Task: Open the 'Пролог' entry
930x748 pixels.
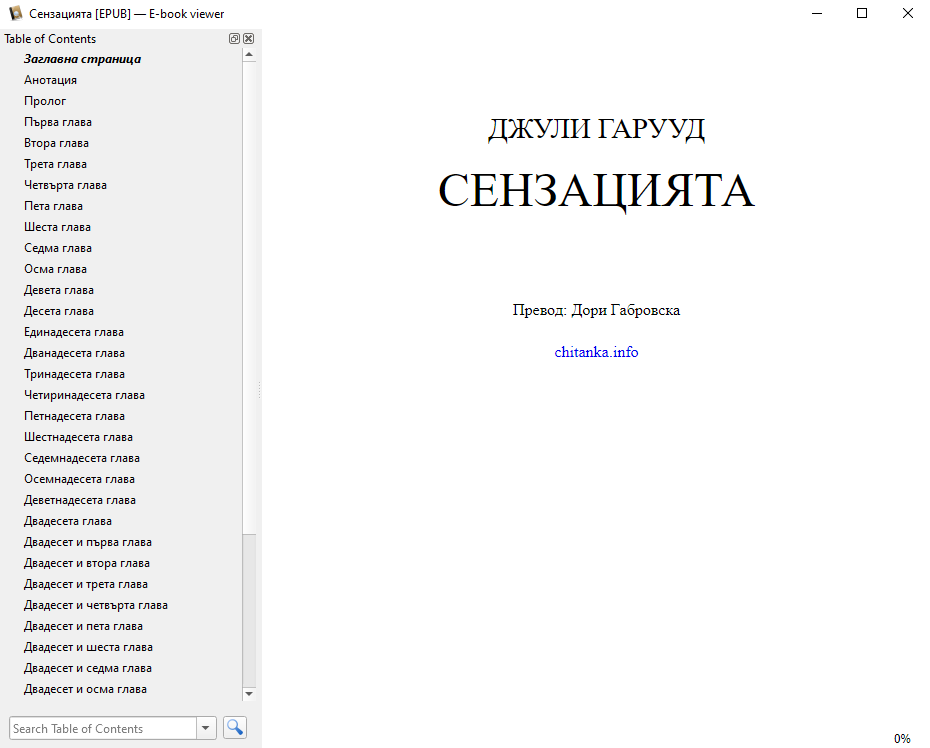Action: click(x=45, y=101)
